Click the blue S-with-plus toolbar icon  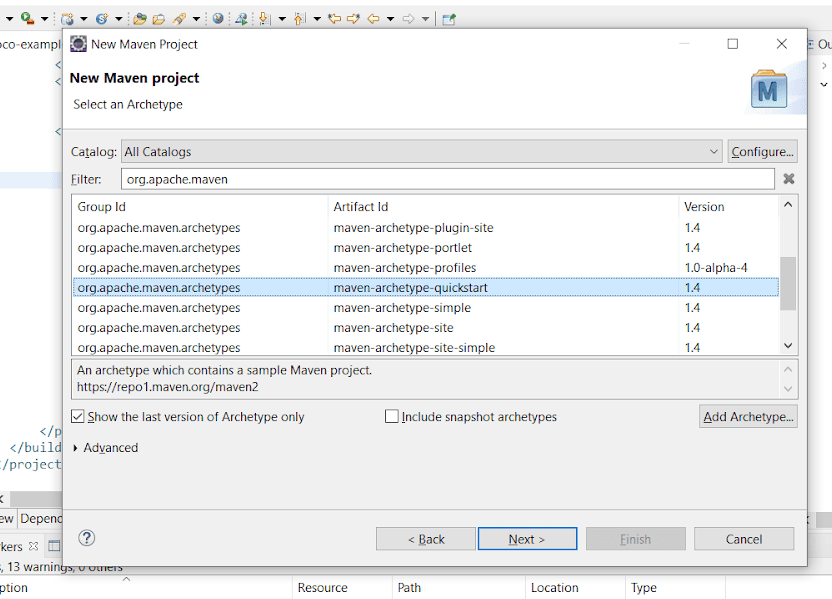pos(102,19)
